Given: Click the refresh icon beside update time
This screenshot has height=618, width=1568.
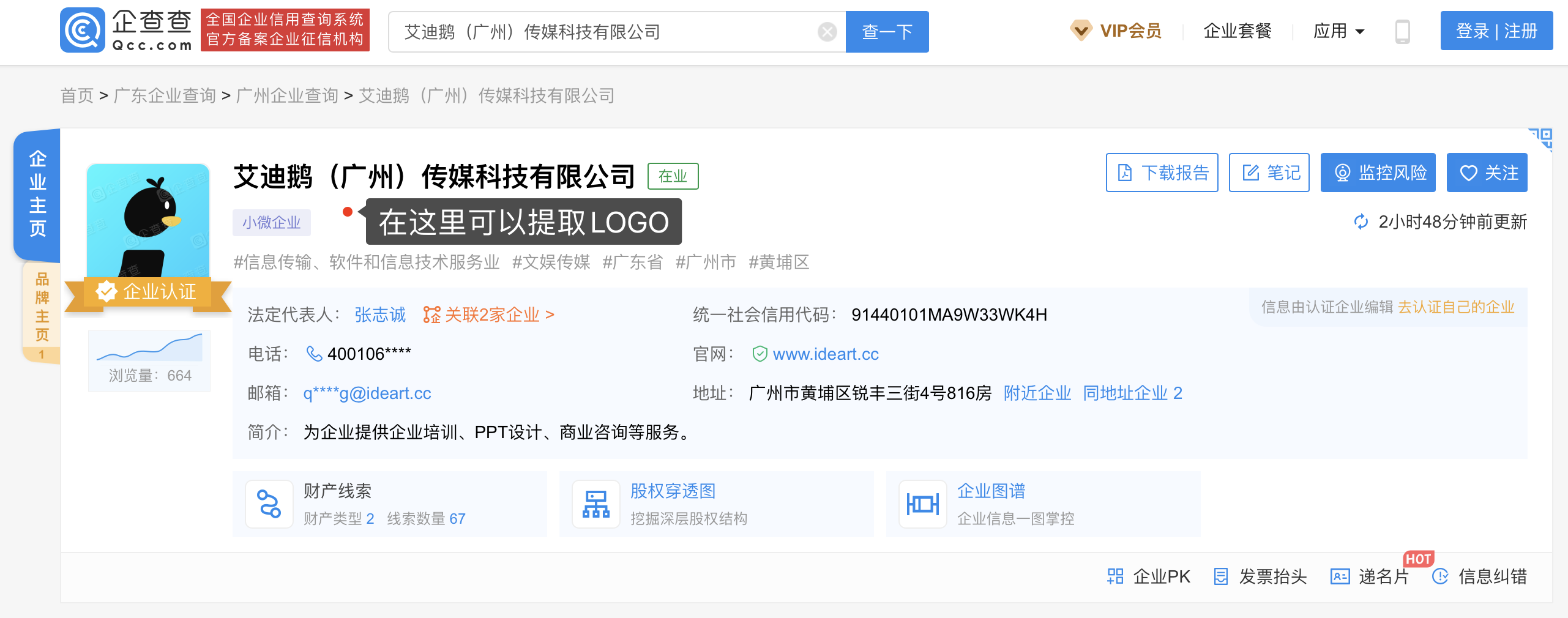Looking at the screenshot, I should 1361,222.
